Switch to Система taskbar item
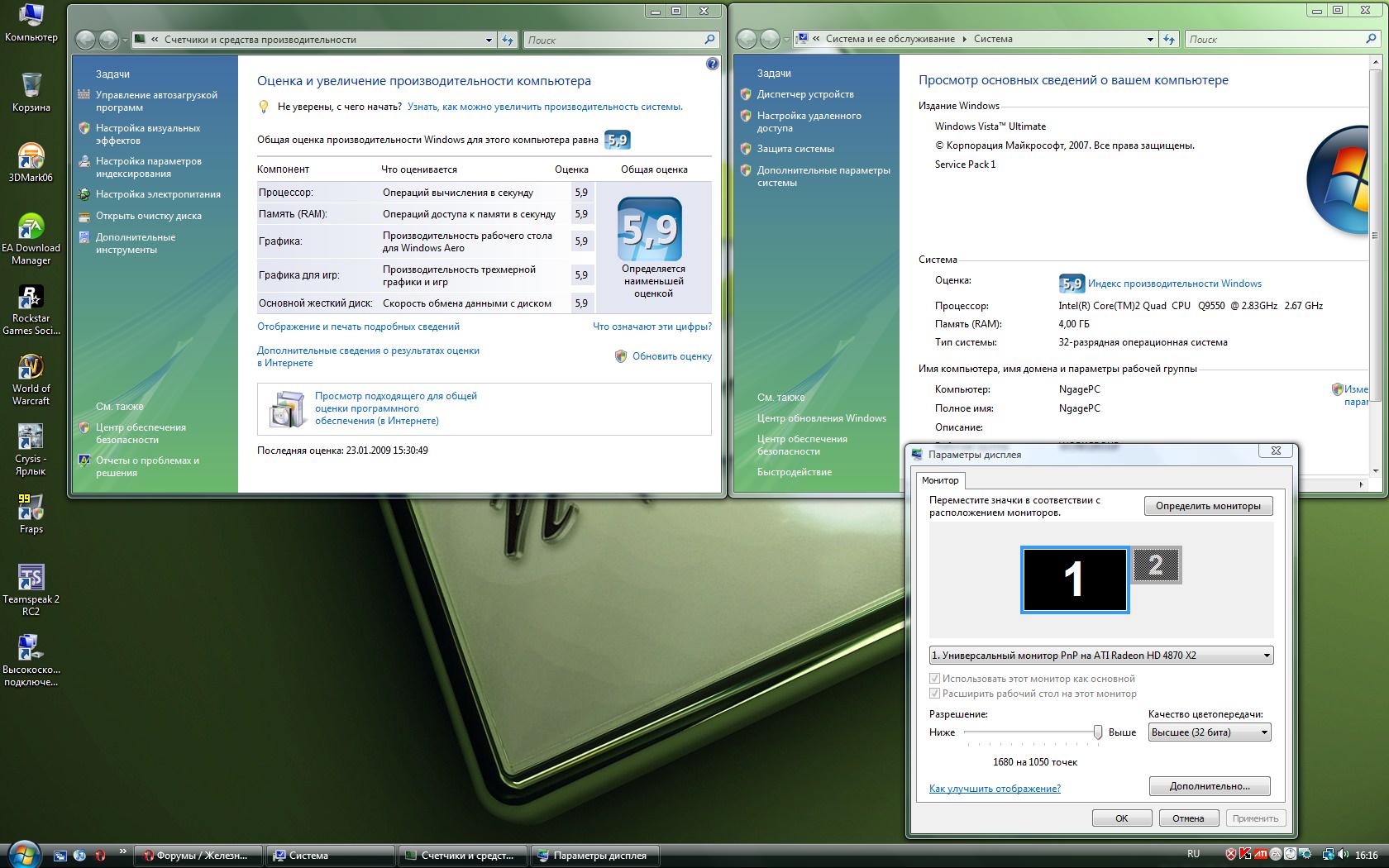 [332, 856]
